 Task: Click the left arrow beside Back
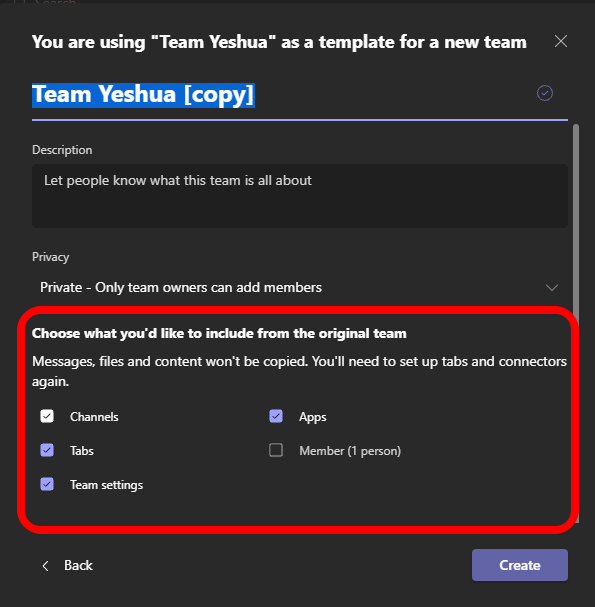tap(46, 566)
